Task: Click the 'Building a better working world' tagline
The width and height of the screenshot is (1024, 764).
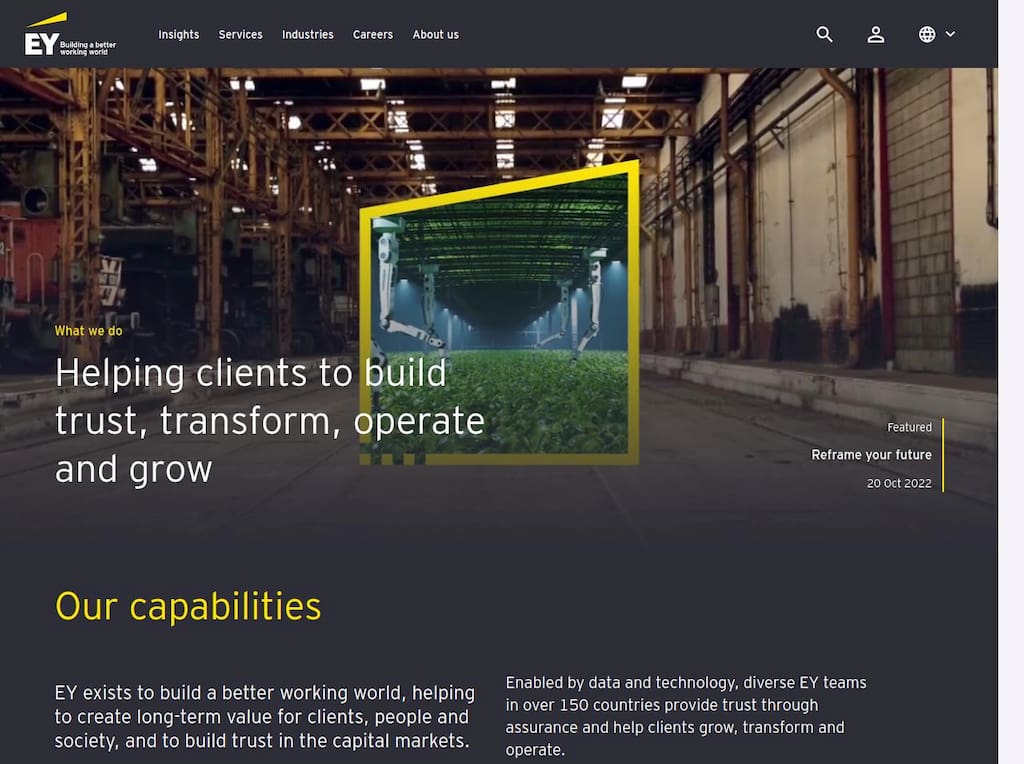Action: tap(89, 45)
